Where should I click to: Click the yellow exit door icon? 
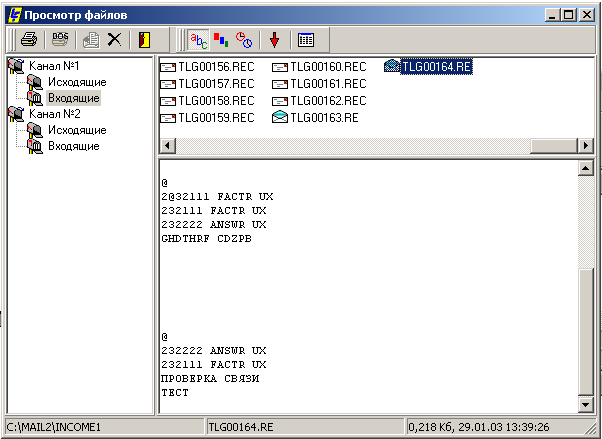144,40
